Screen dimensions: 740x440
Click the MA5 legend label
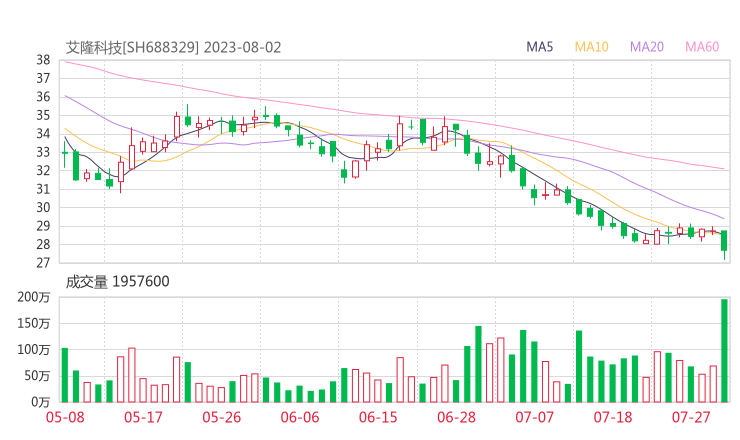(539, 47)
